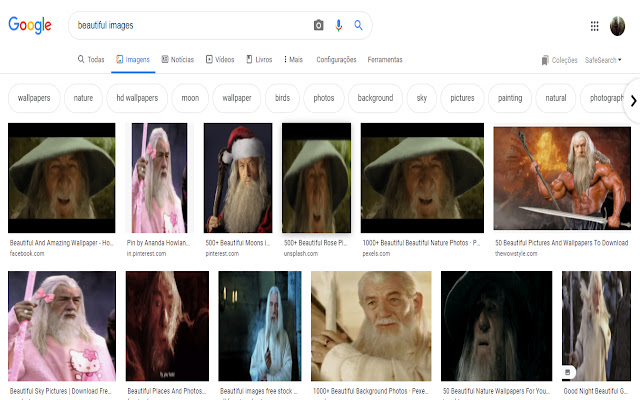Open '1000+ Beautiful Nature Photos' thumbnail
The image size is (640, 400).
click(422, 178)
